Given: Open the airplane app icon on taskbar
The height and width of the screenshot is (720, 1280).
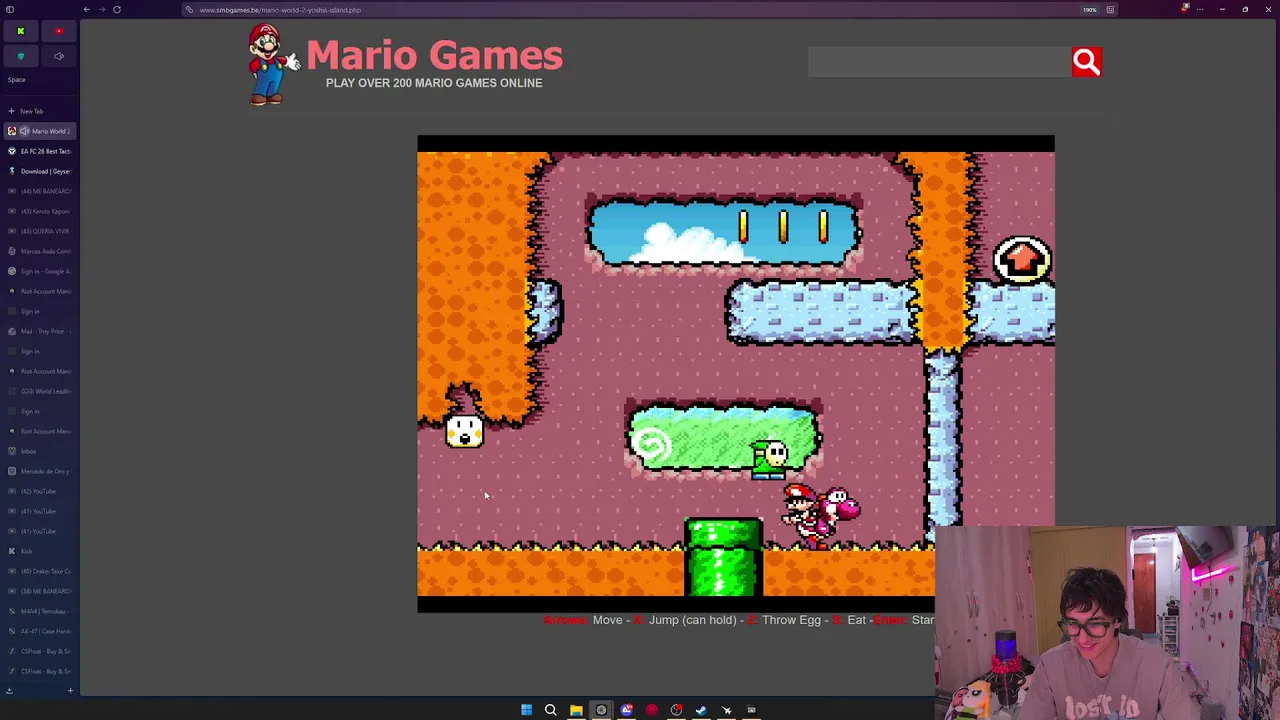Looking at the screenshot, I should (726, 710).
